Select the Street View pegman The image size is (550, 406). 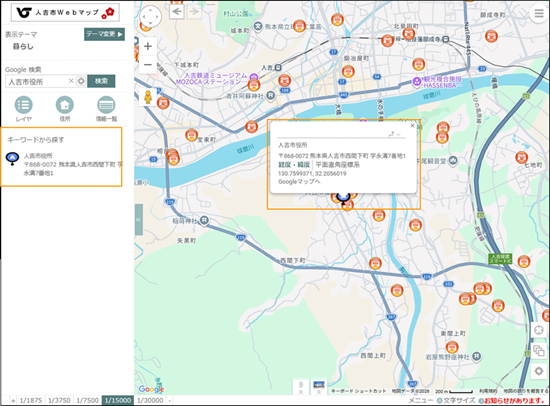tap(148, 97)
